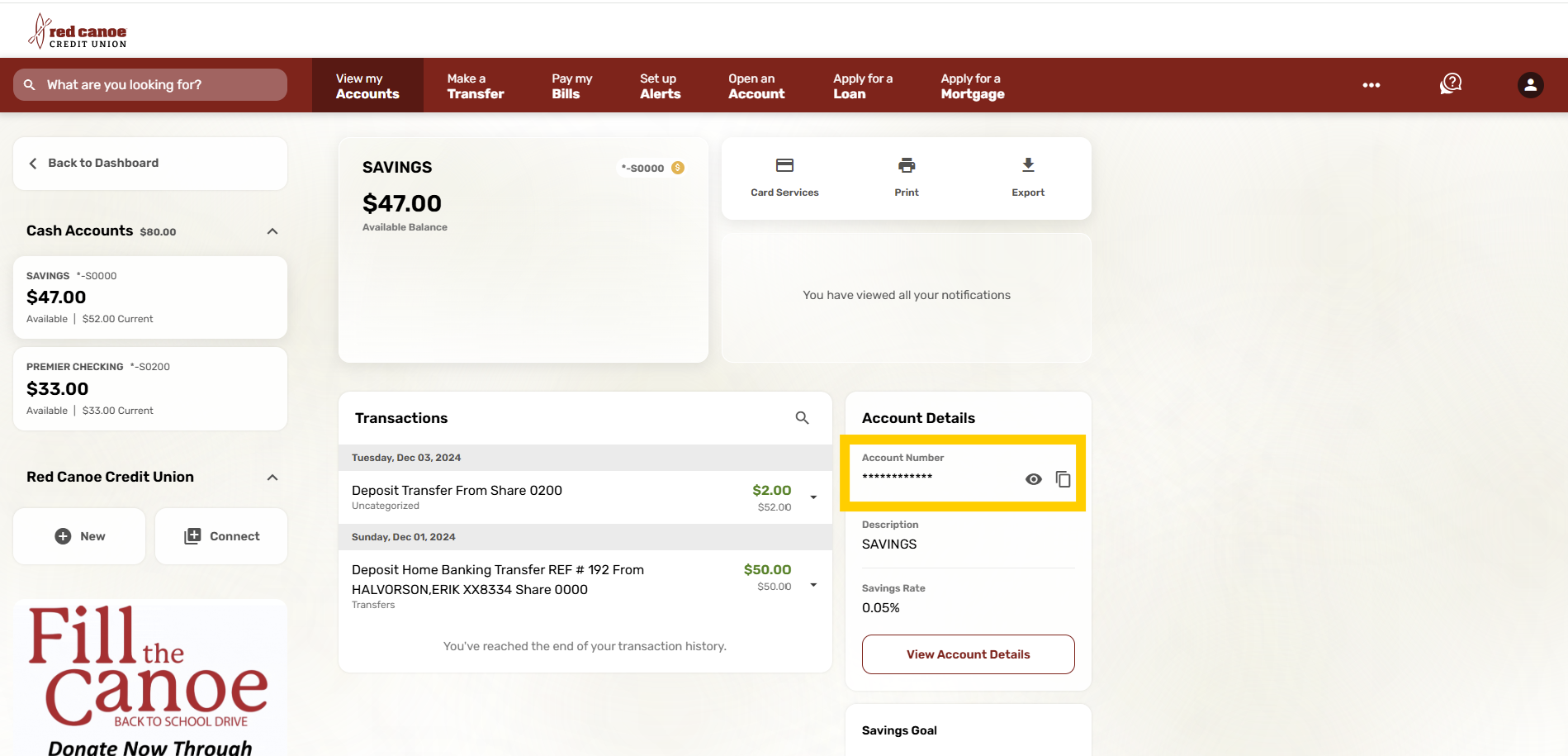Click the Print icon
1568x756 pixels.
tap(907, 165)
